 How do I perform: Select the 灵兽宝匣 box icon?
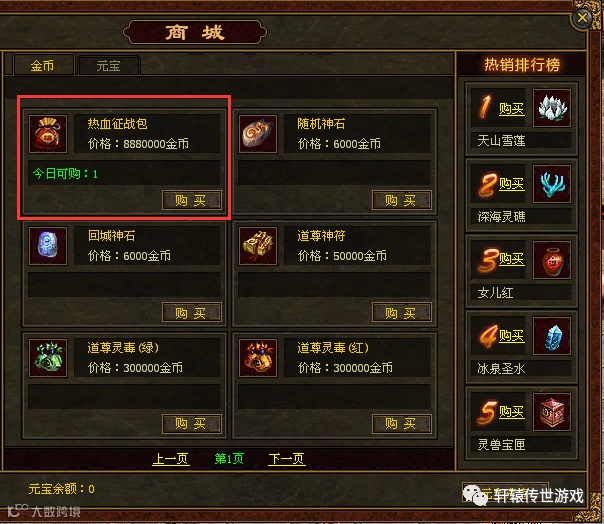click(552, 412)
